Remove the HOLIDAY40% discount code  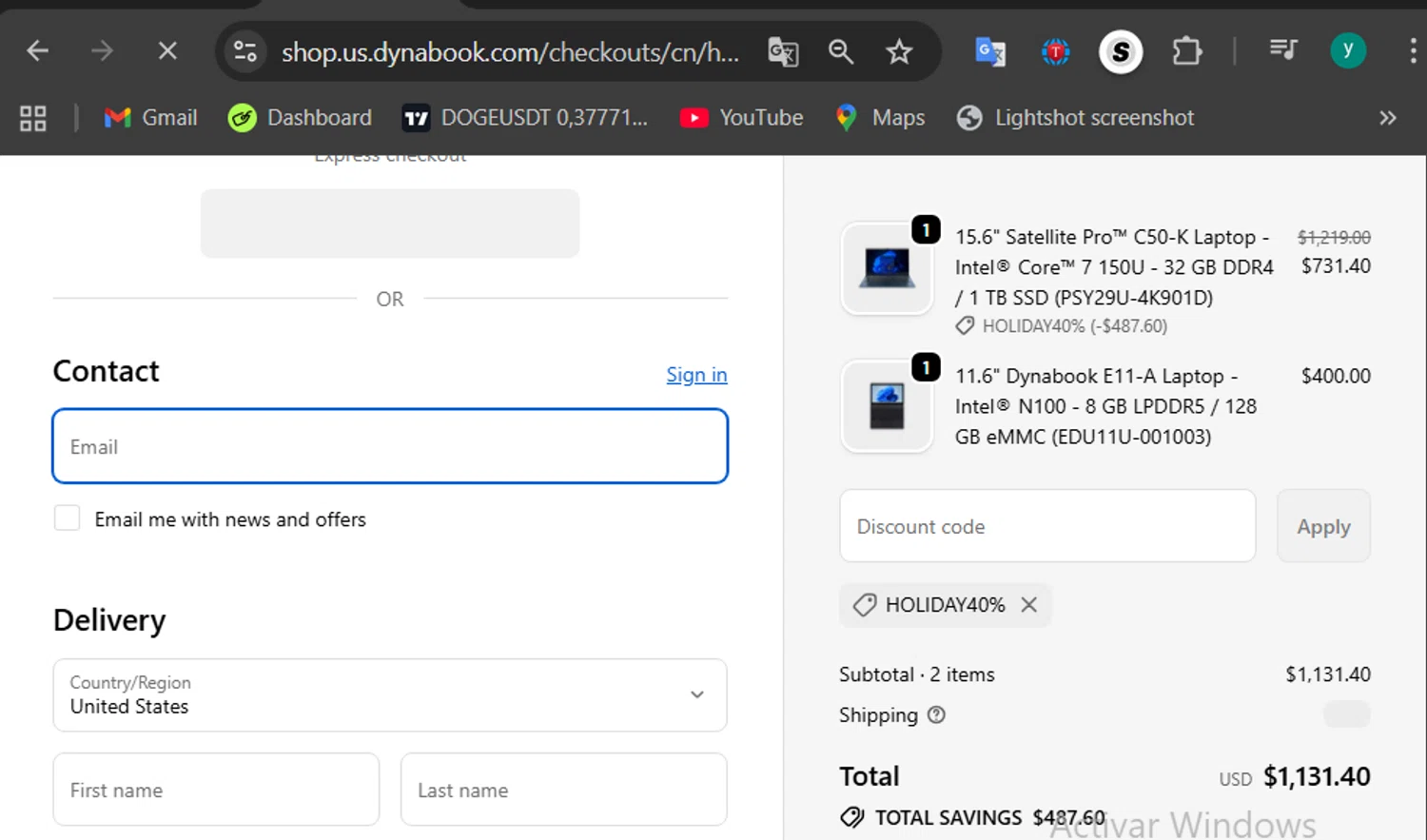pos(1028,605)
